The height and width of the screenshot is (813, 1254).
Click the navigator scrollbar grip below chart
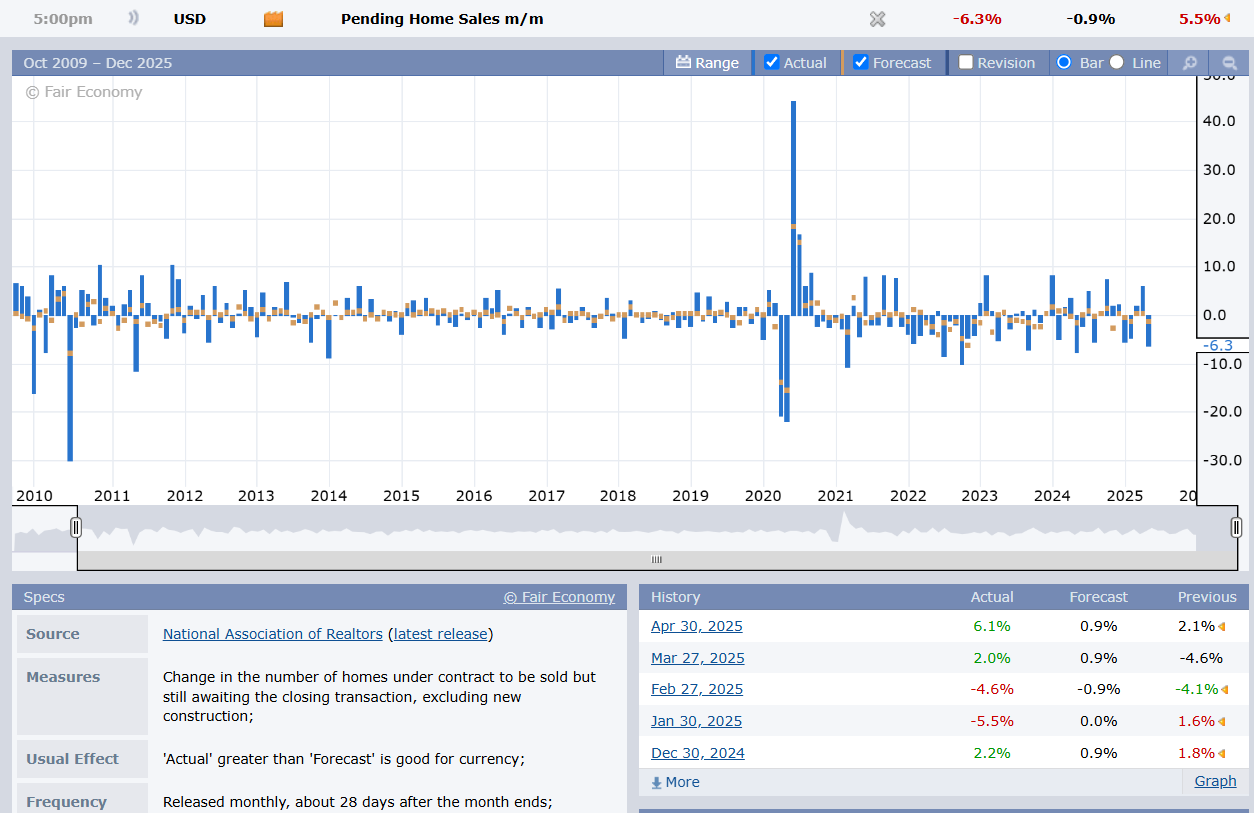pos(656,560)
